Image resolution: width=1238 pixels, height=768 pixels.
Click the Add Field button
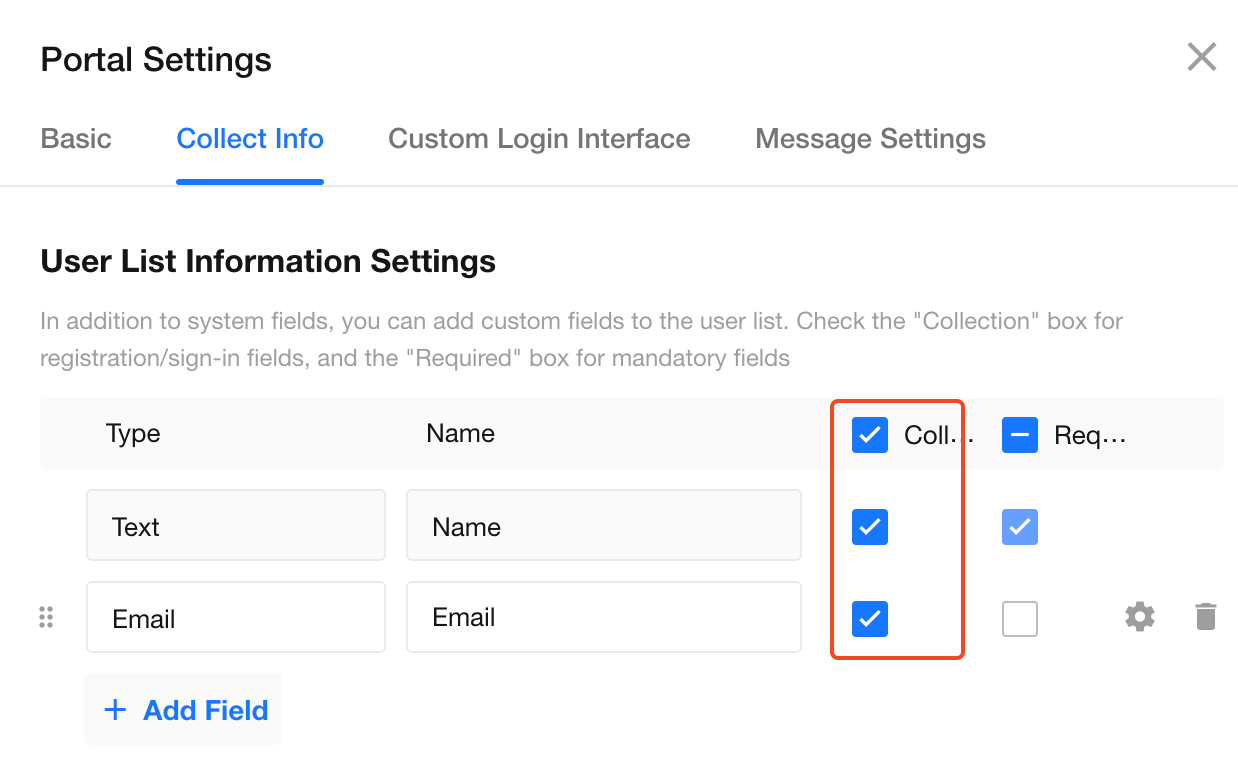(183, 710)
